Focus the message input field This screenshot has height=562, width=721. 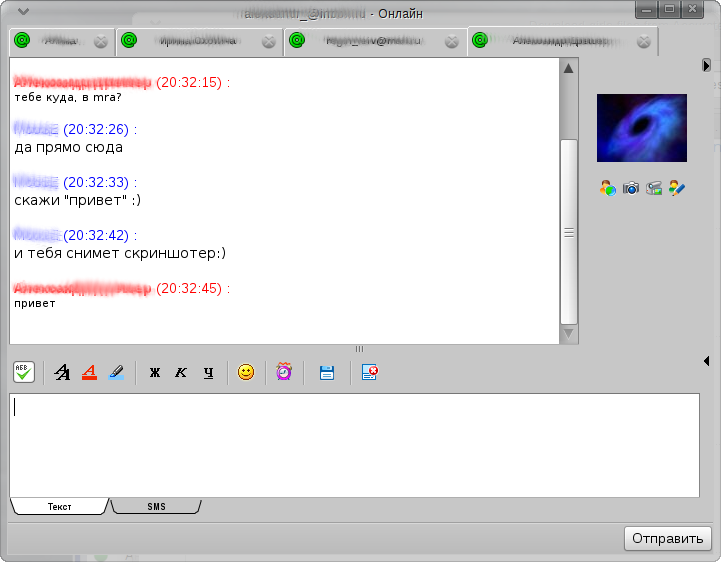(355, 445)
